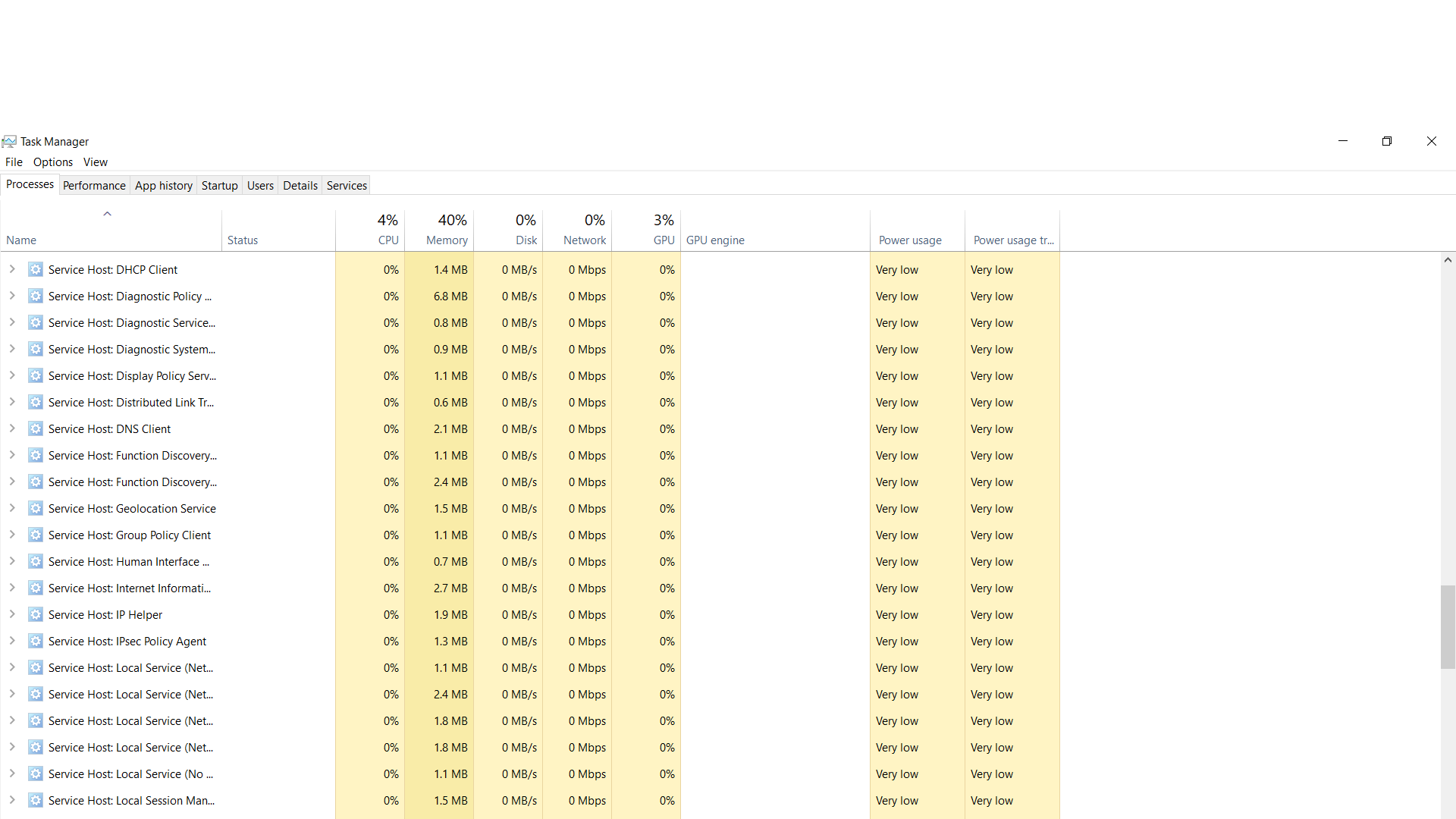The height and width of the screenshot is (819, 1456).
Task: Expand Service Host: Geolocation Service group
Action: tap(12, 508)
